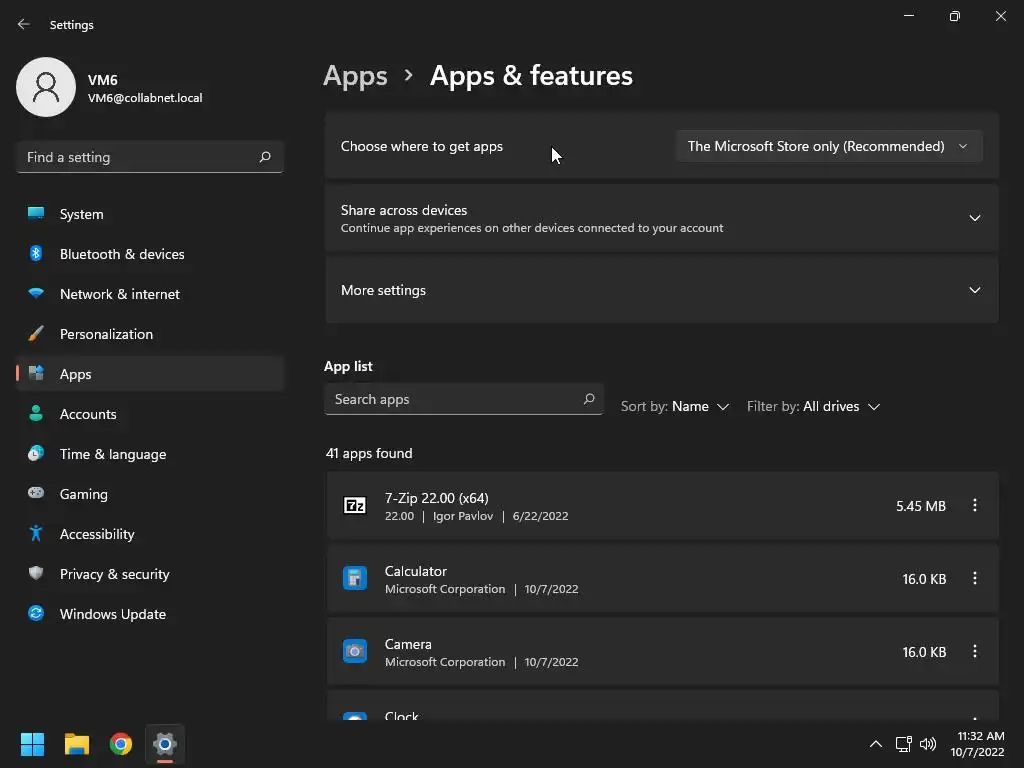Screen dimensions: 1024x768
Task: Open Bluetooth & devices settings
Action: pyautogui.click(x=121, y=254)
